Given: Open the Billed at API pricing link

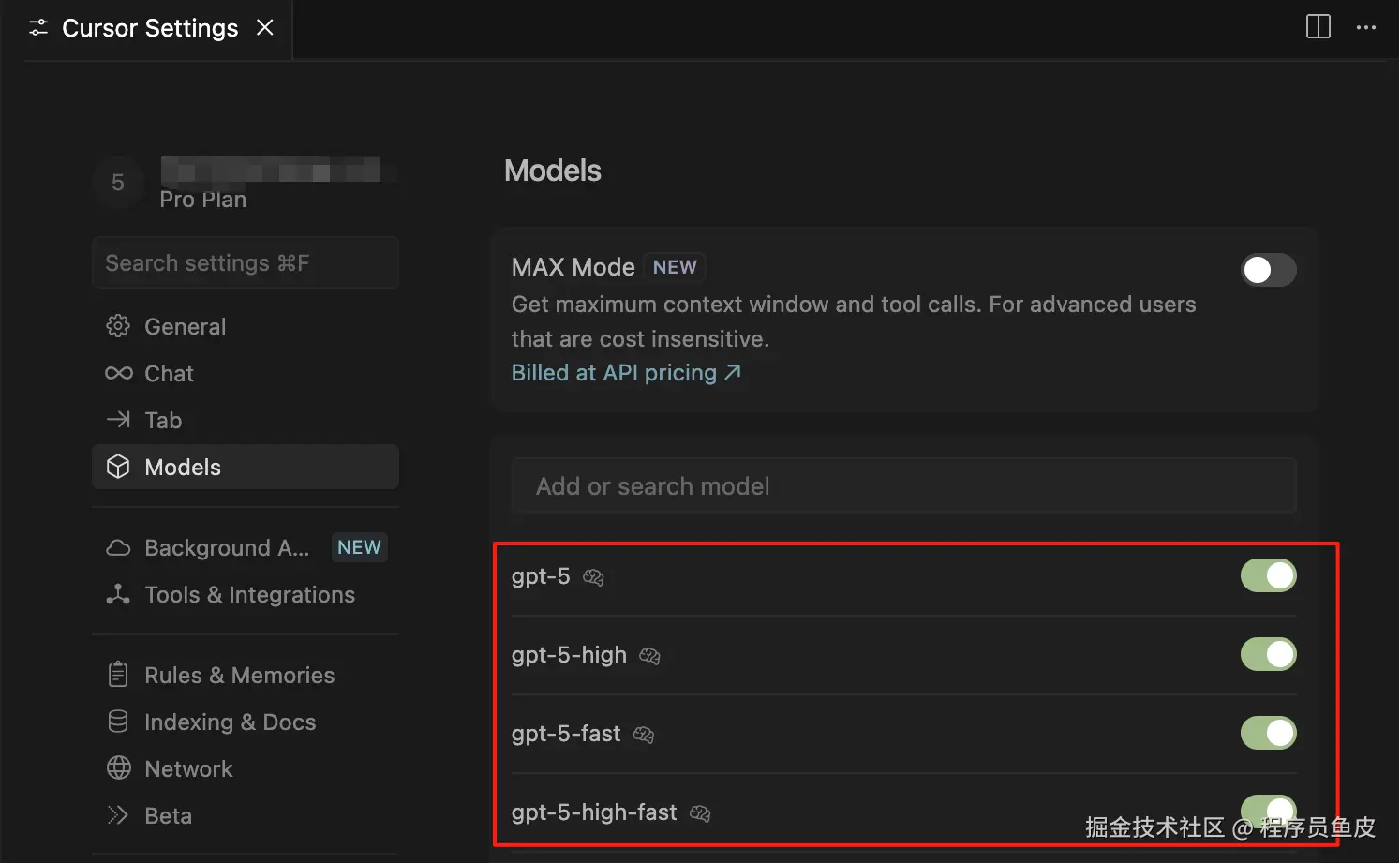Looking at the screenshot, I should point(626,373).
